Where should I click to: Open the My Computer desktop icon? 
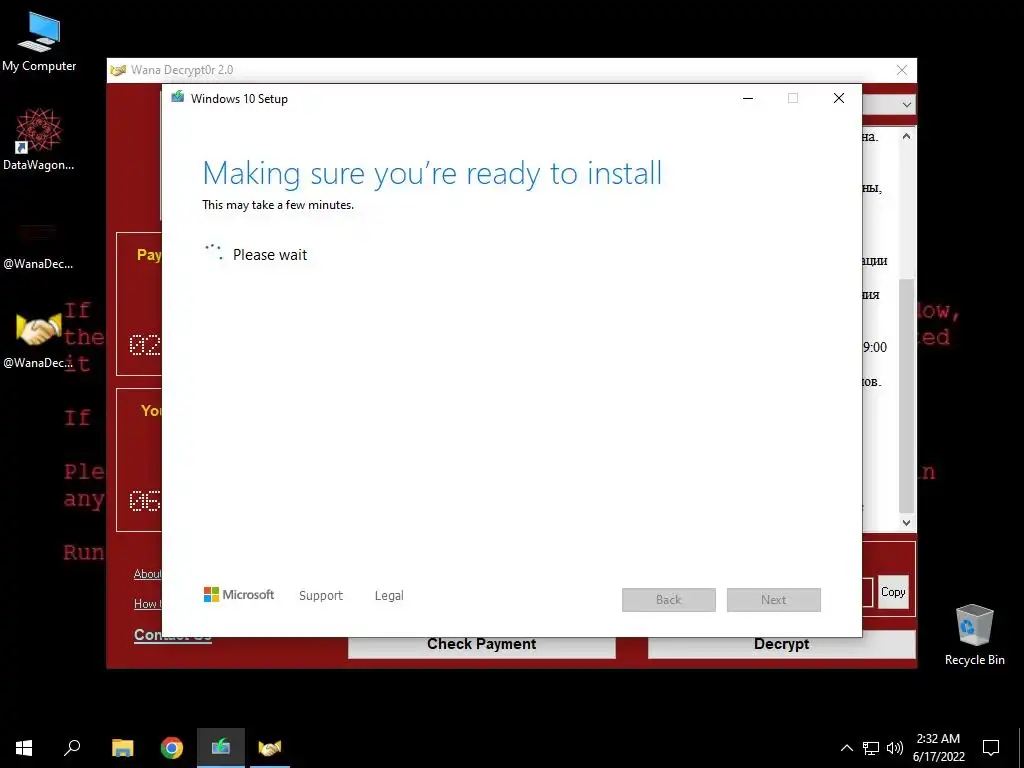coord(39,41)
